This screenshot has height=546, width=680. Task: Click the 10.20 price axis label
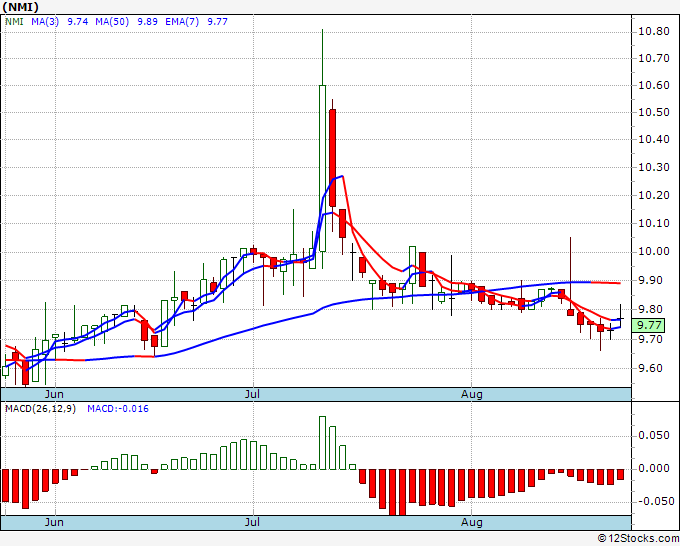[x=654, y=195]
